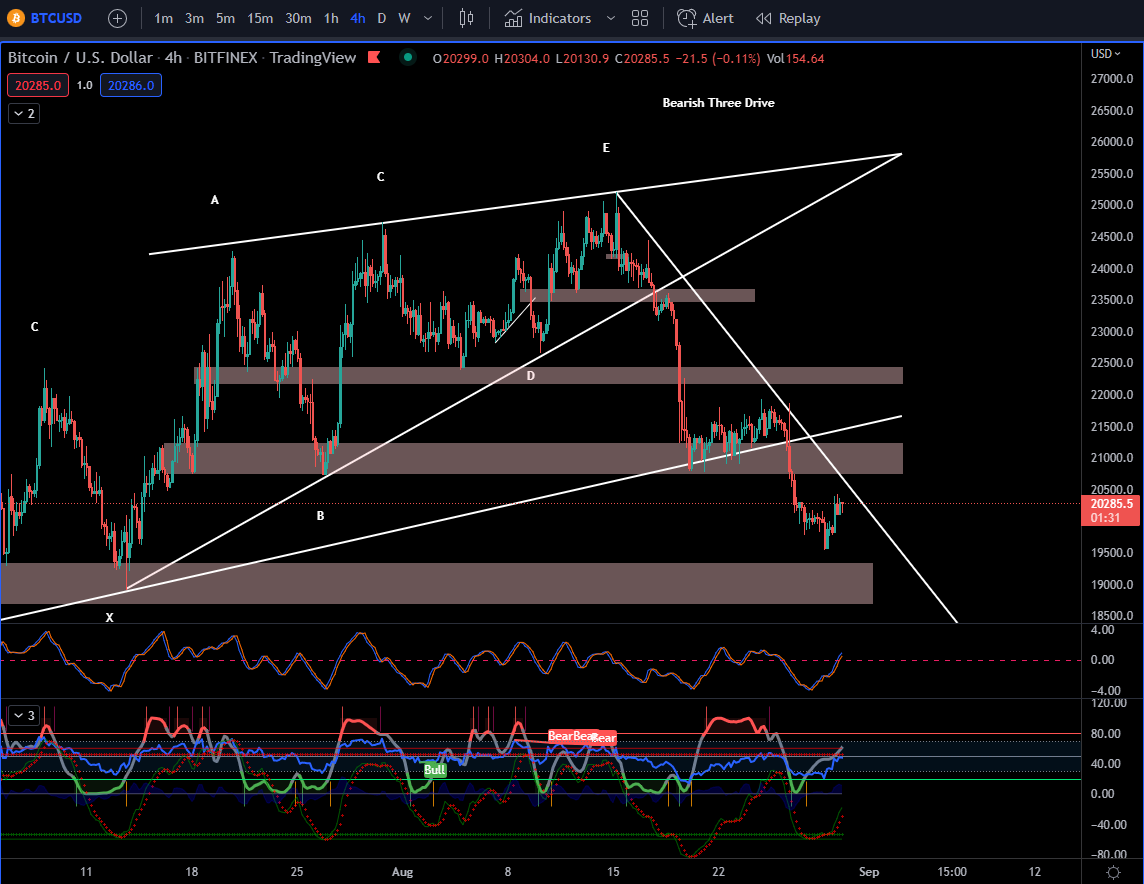The width and height of the screenshot is (1144, 884).
Task: Select the 15m timeframe
Action: (x=260, y=18)
